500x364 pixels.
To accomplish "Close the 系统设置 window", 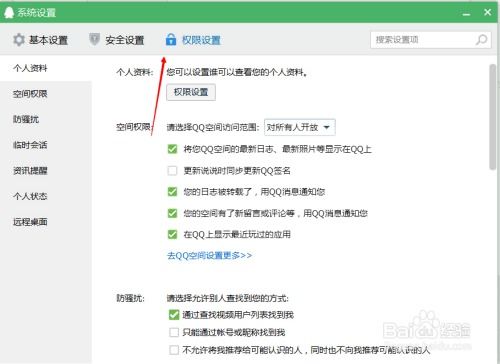I will [487, 12].
